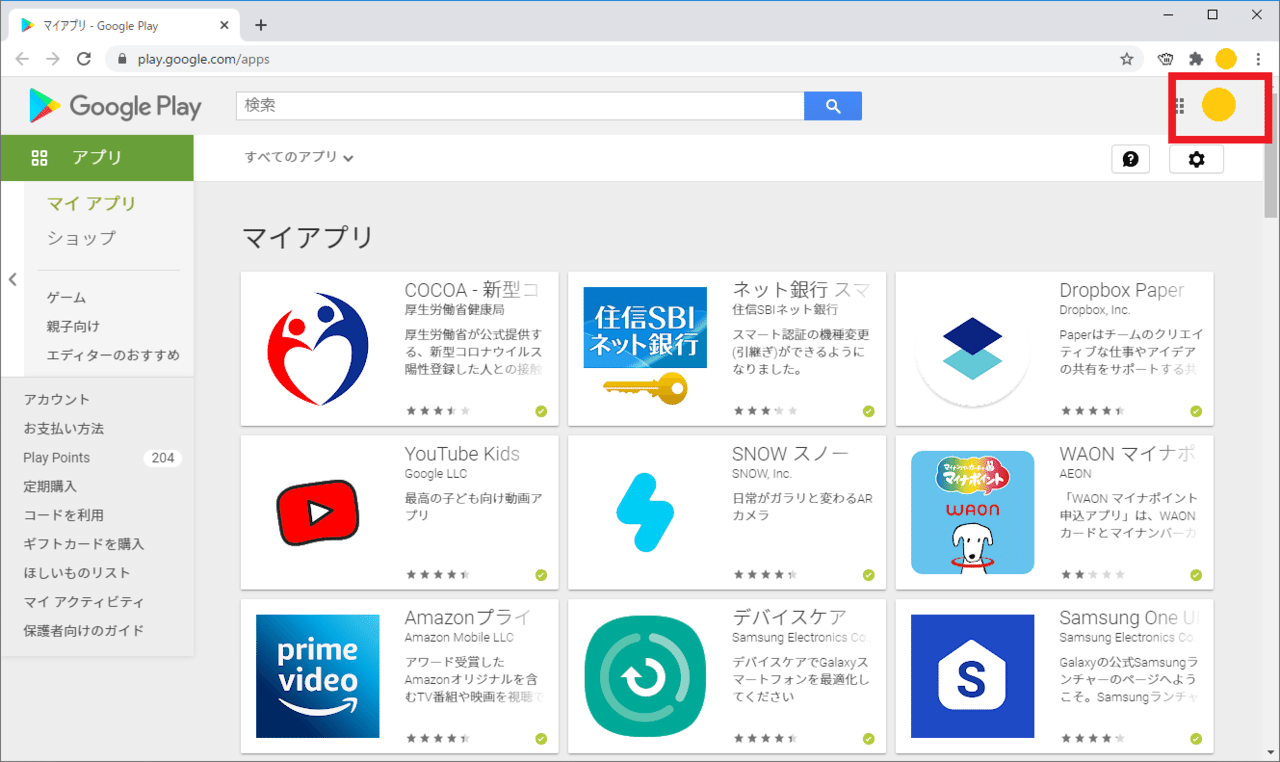The image size is (1280, 762).
Task: Open the Chrome three-dot menu
Action: click(1258, 58)
